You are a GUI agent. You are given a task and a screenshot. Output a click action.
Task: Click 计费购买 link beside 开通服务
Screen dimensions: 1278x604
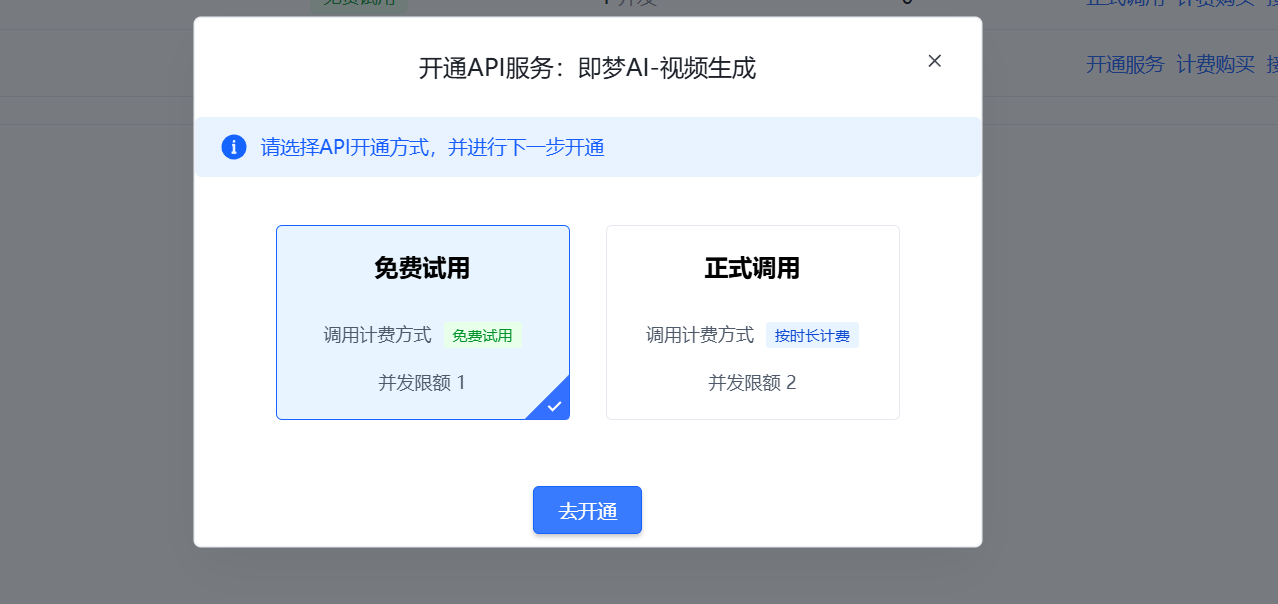click(1215, 65)
